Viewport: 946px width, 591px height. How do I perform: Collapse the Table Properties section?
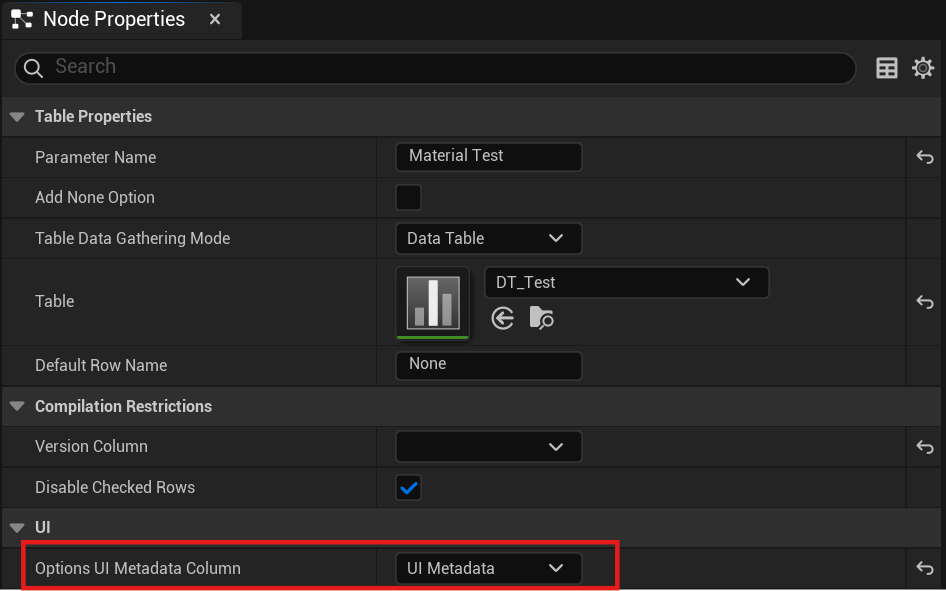[x=17, y=117]
